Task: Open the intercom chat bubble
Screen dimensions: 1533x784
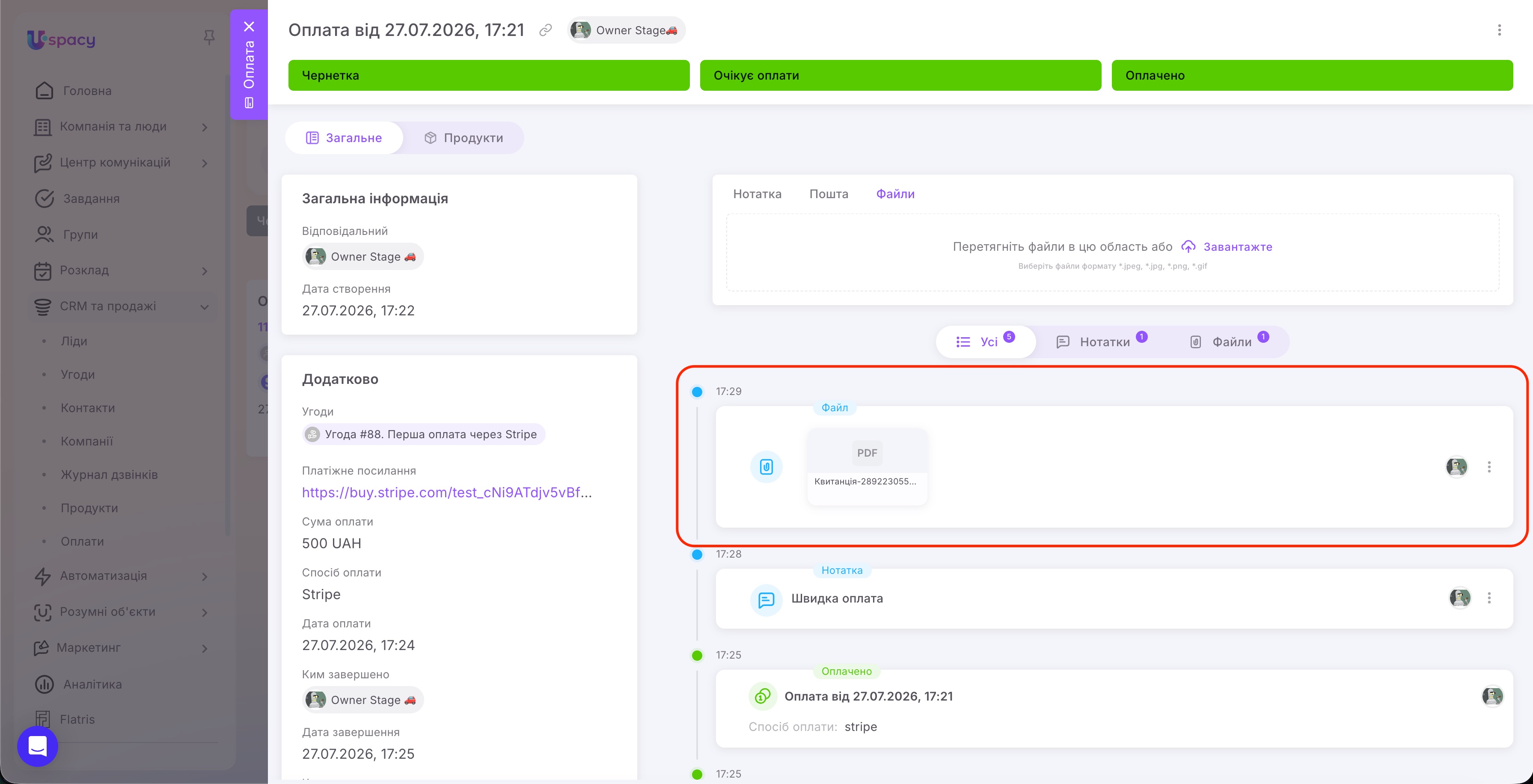Action: pyautogui.click(x=38, y=746)
